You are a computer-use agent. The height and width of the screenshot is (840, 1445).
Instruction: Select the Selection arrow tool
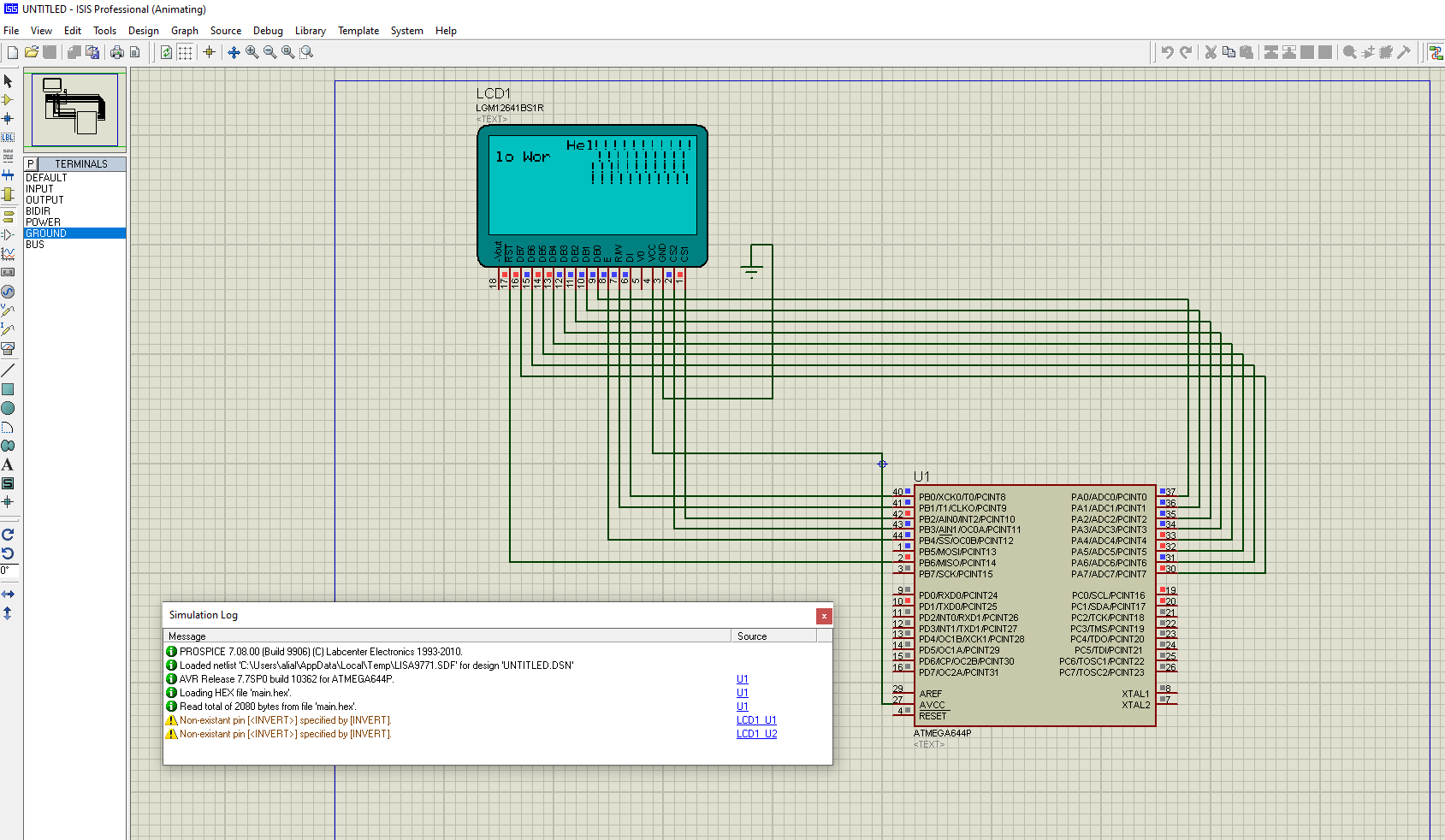[8, 81]
